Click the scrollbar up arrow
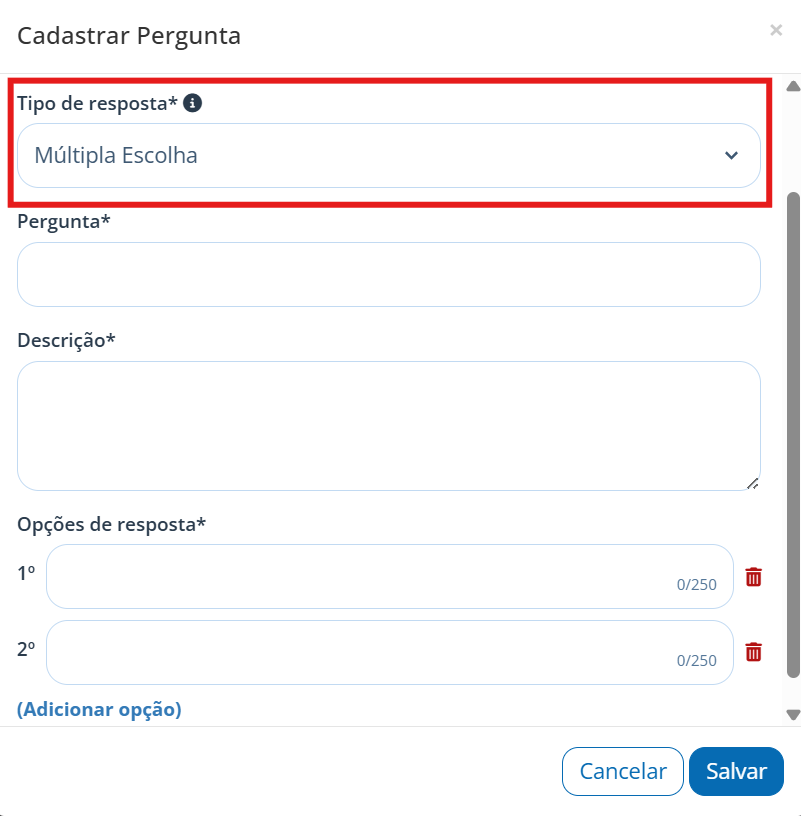This screenshot has height=816, width=801. 793,86
